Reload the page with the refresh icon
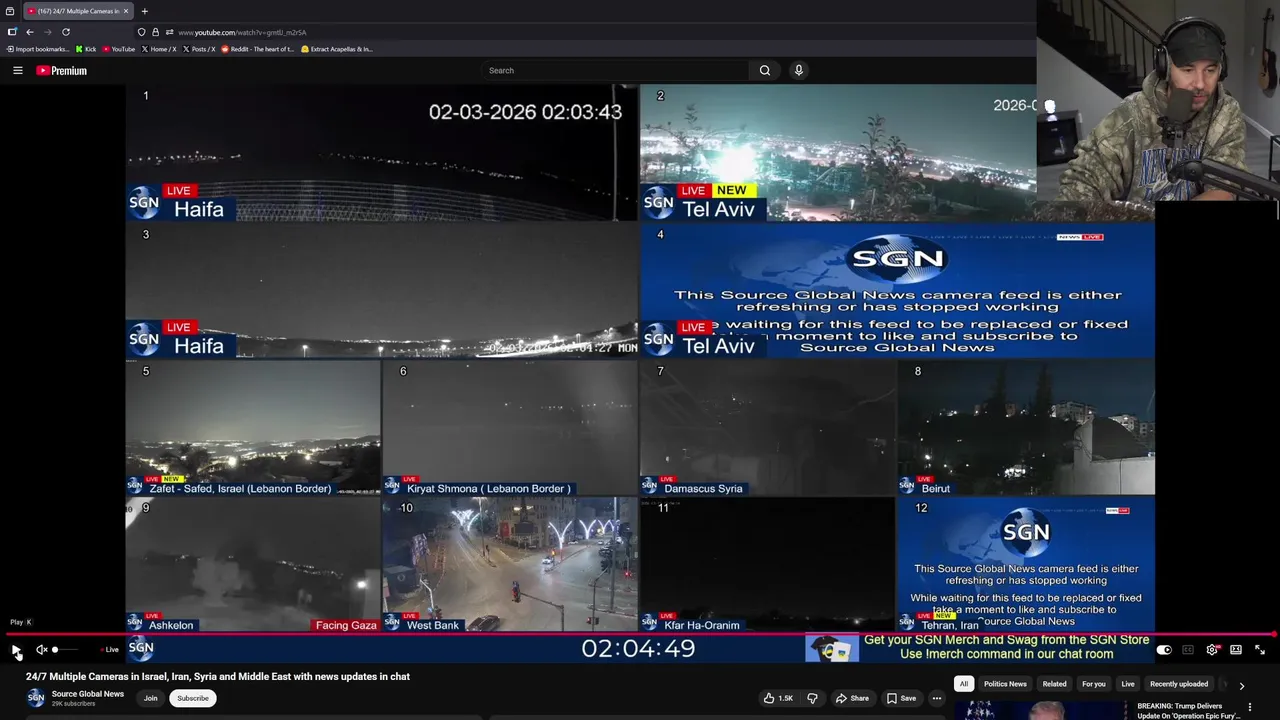Image resolution: width=1280 pixels, height=720 pixels. (66, 32)
